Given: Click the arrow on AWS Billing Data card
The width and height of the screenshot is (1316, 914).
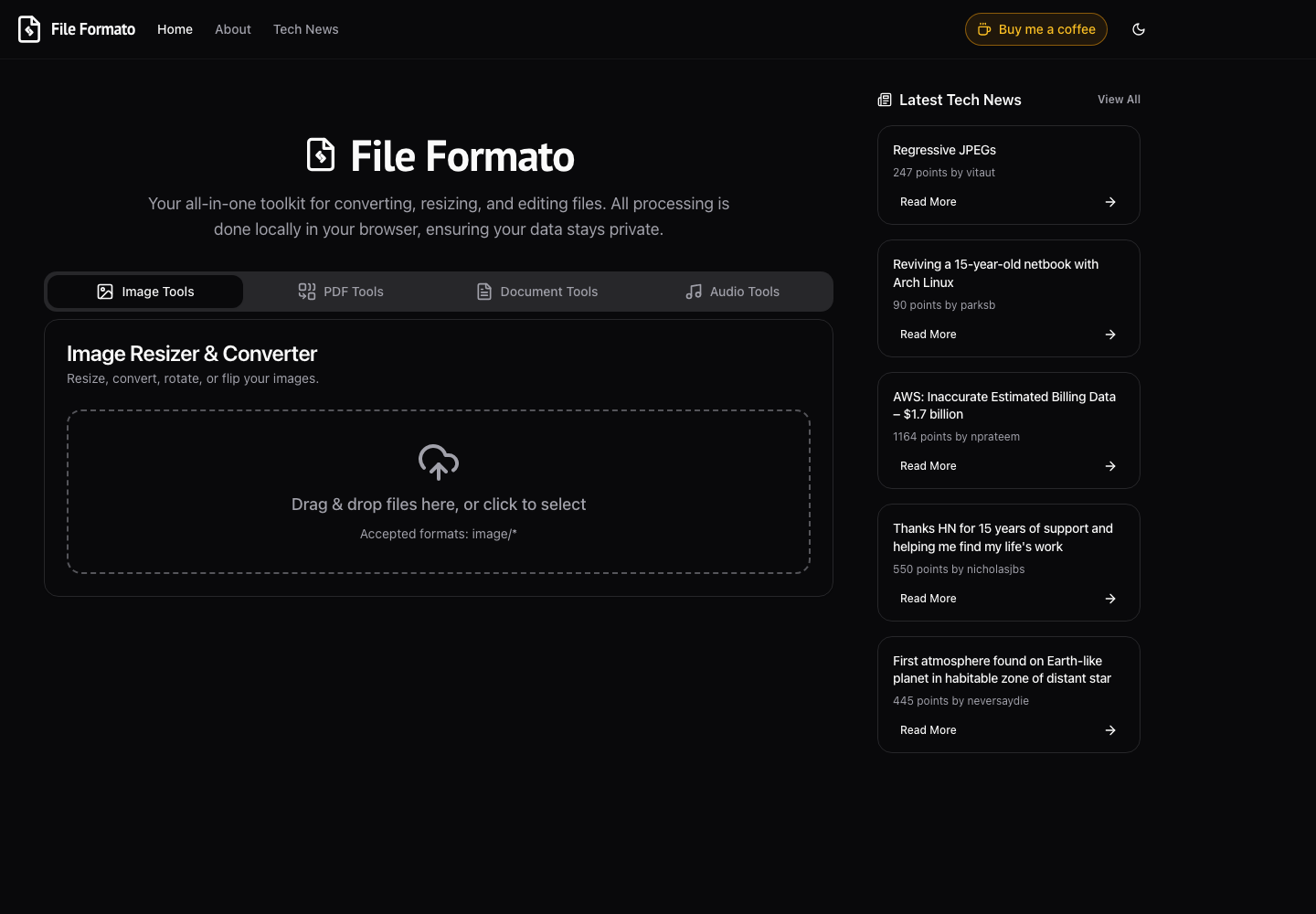Looking at the screenshot, I should [x=1110, y=466].
